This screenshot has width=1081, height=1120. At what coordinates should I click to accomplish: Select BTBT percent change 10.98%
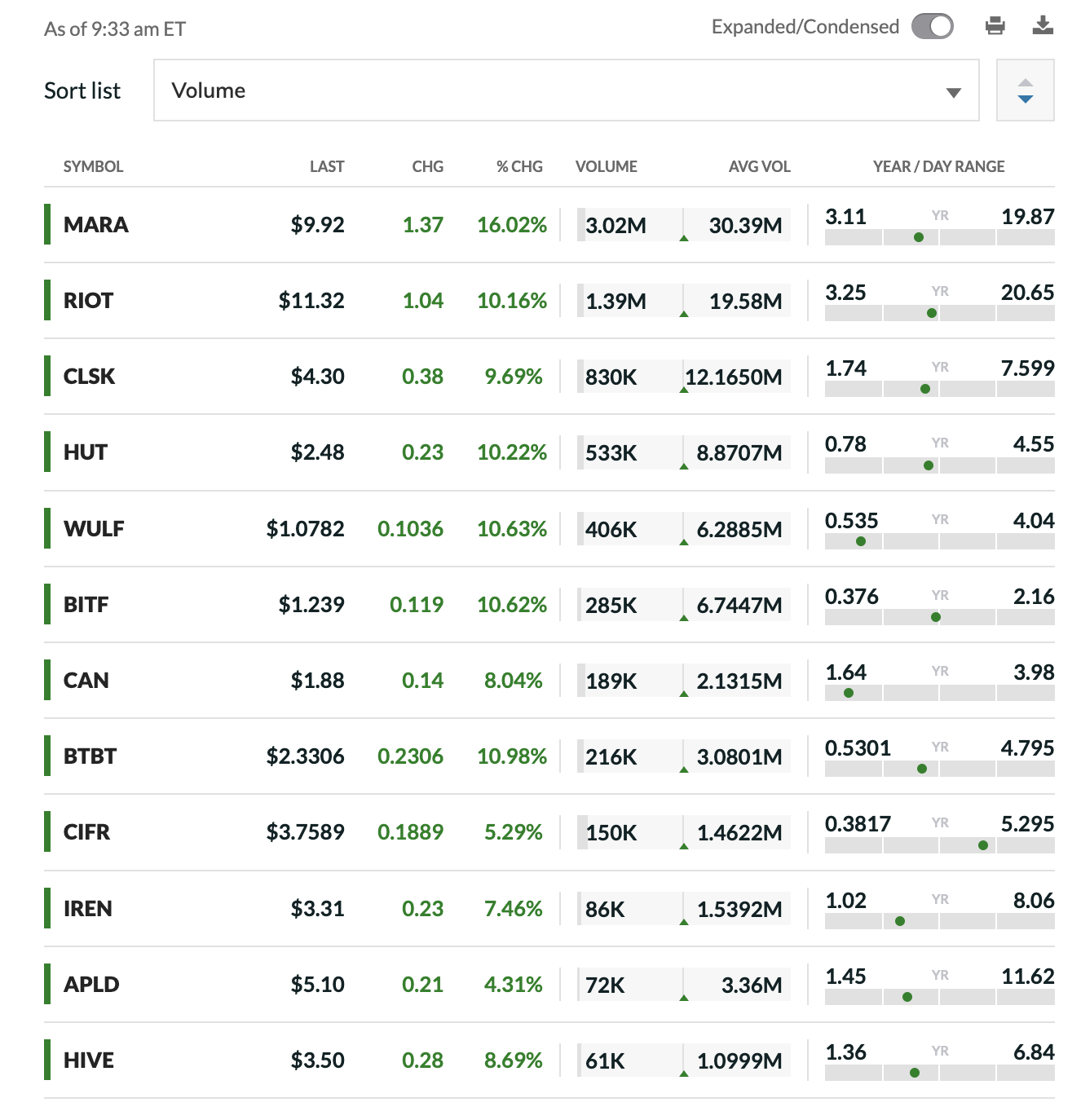click(512, 756)
